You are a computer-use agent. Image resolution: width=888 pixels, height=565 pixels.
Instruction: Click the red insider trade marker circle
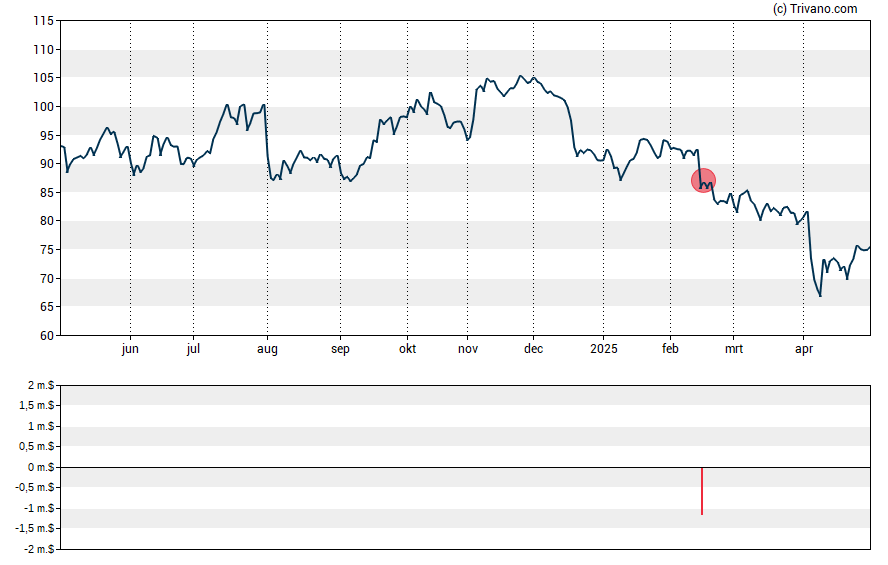(703, 181)
